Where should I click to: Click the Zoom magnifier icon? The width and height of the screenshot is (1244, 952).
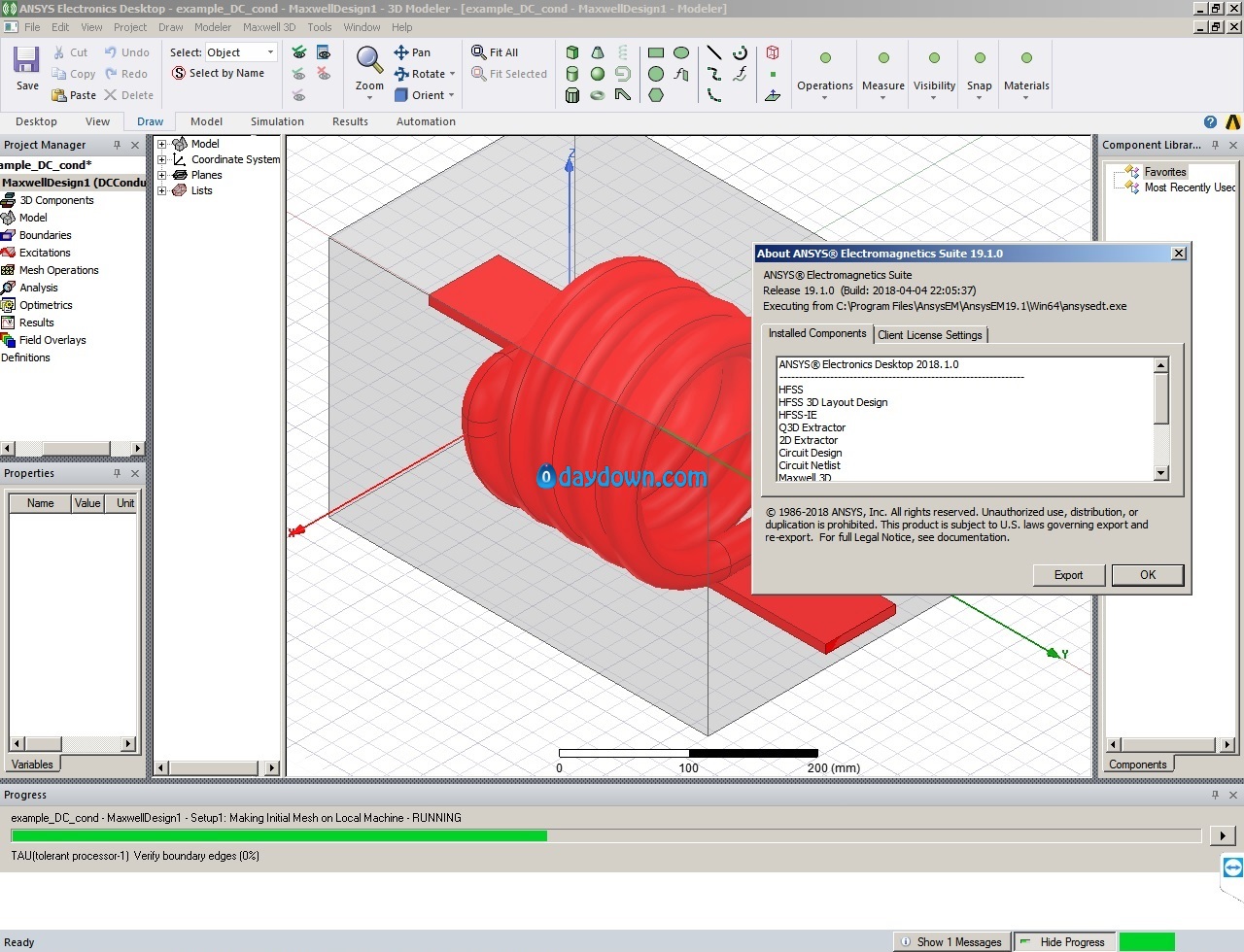(x=369, y=60)
